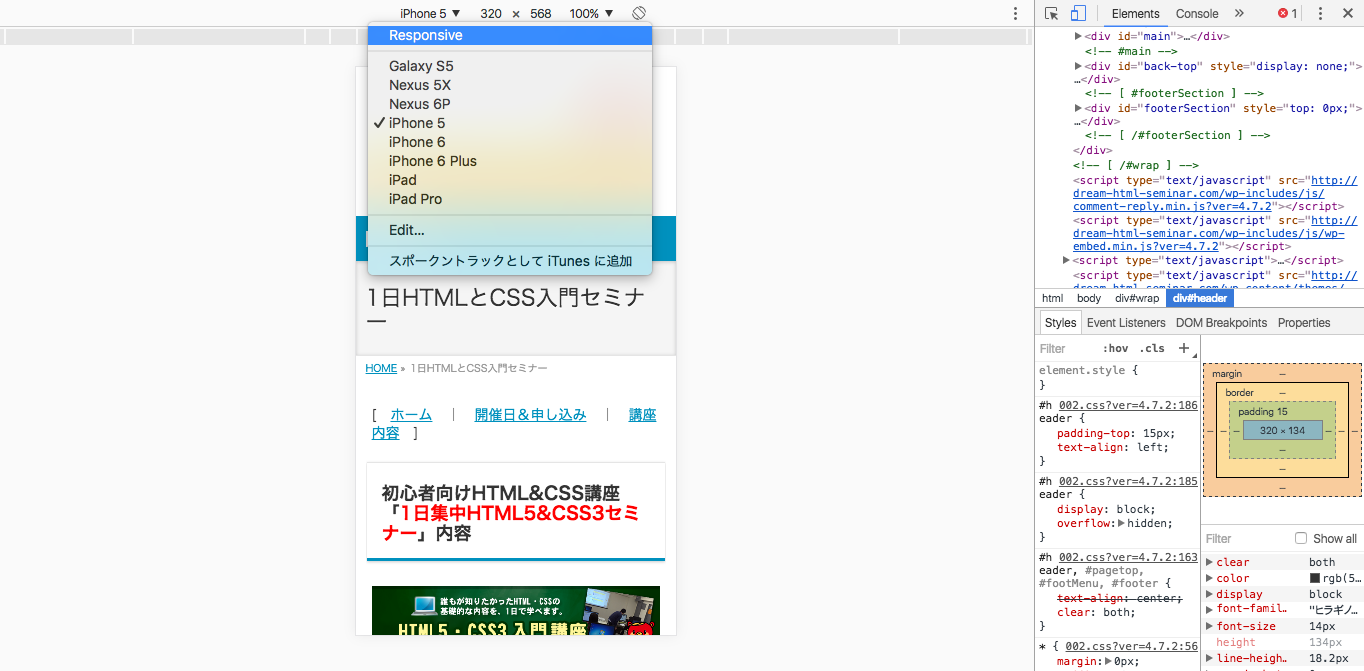Edit the viewport width field 320
The height and width of the screenshot is (671, 1364).
click(x=490, y=13)
